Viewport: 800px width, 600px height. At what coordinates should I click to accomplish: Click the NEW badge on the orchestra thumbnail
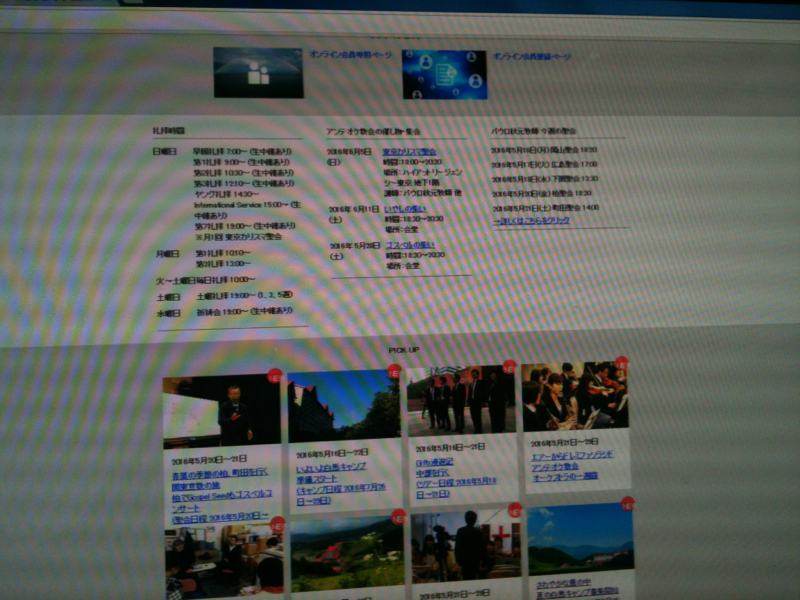point(622,363)
